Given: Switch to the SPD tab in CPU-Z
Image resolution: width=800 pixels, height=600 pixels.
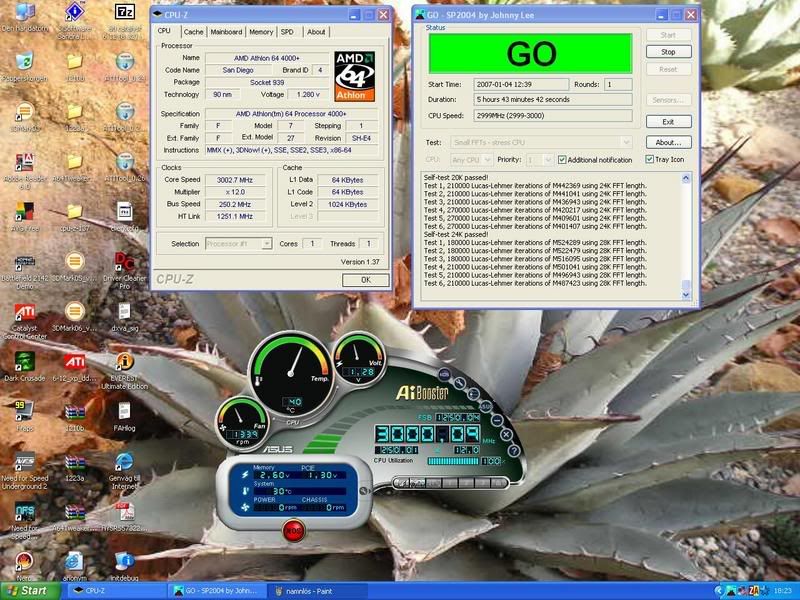Looking at the screenshot, I should coord(287,32).
